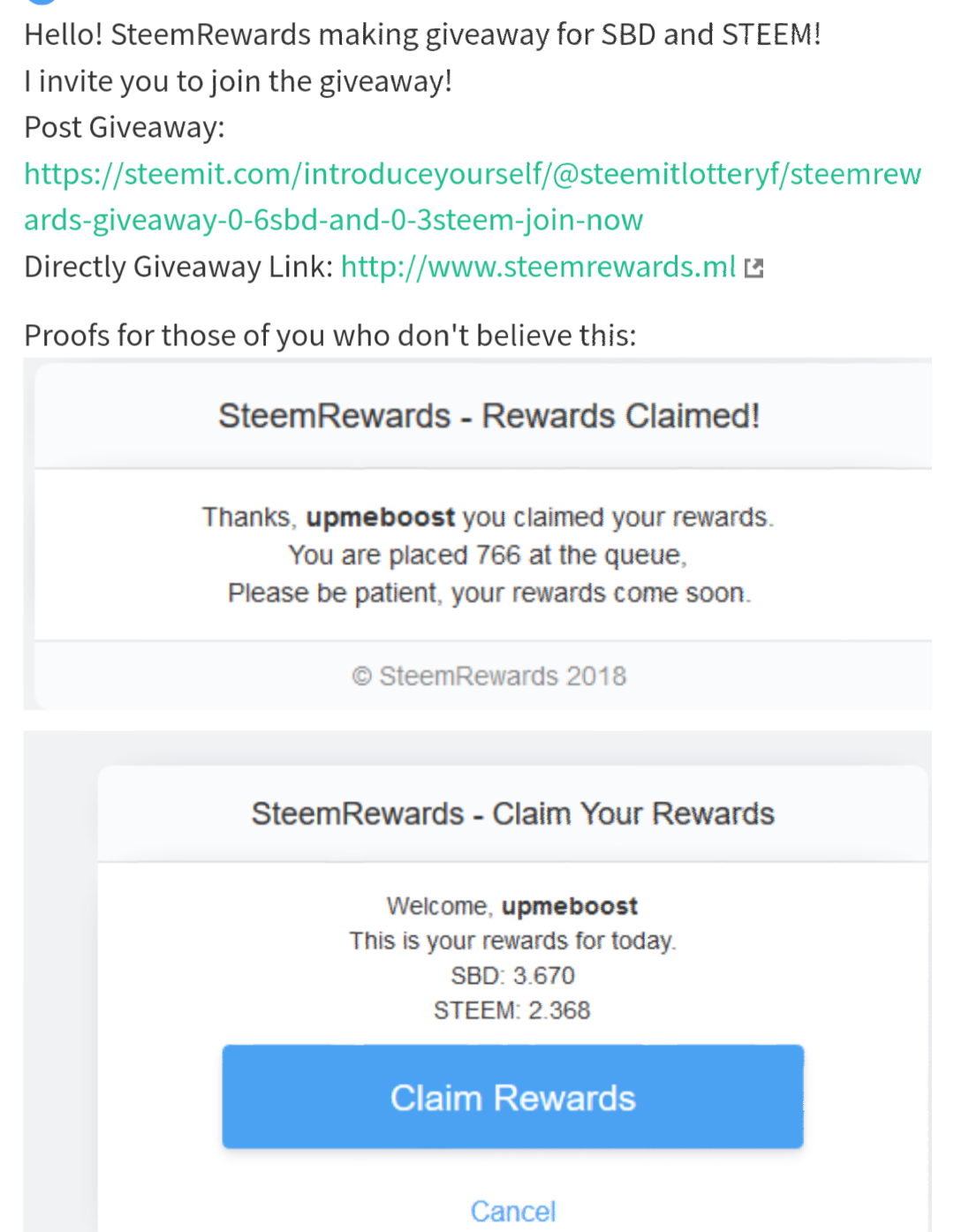Click 'This is your rewards for today' text
The image size is (954, 1232).
(512, 941)
